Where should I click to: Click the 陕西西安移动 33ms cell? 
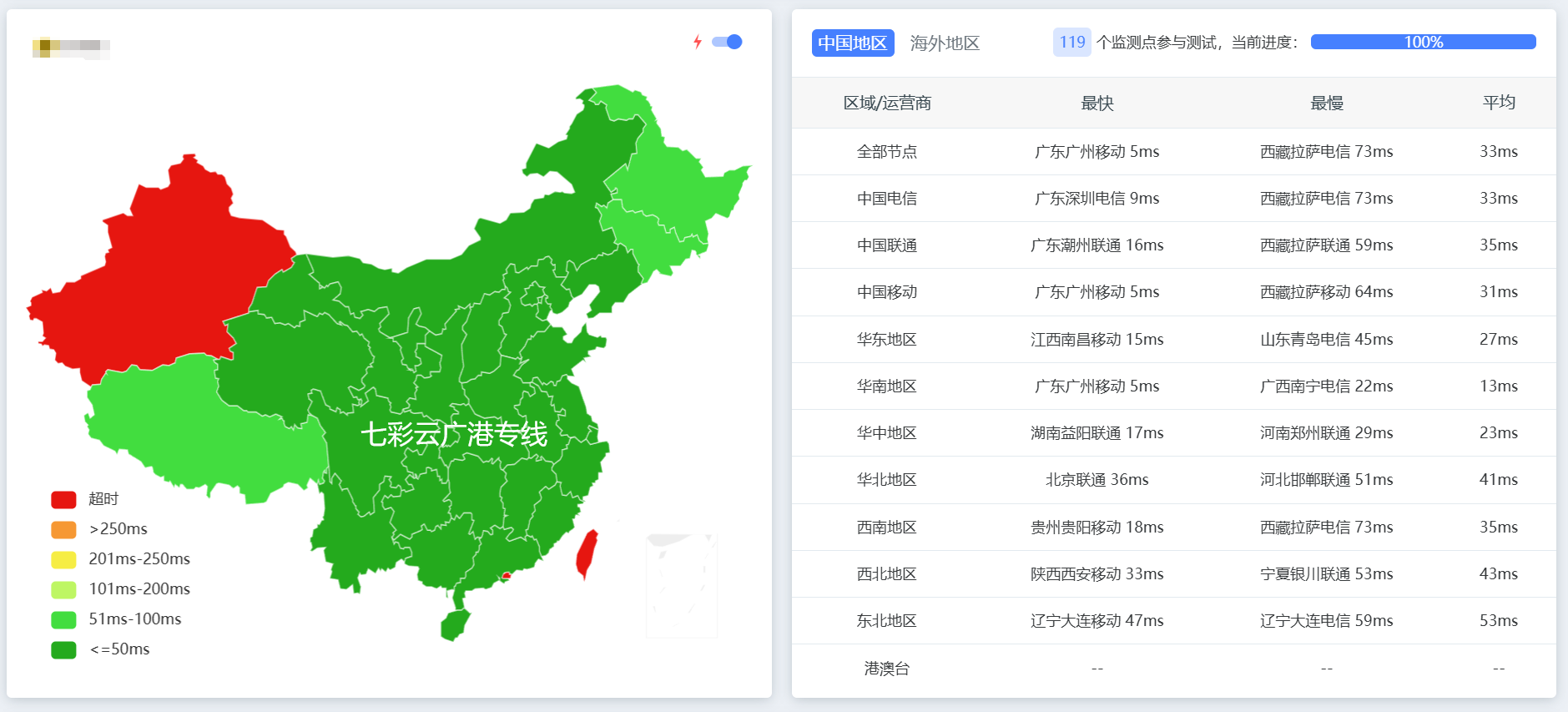1097,573
